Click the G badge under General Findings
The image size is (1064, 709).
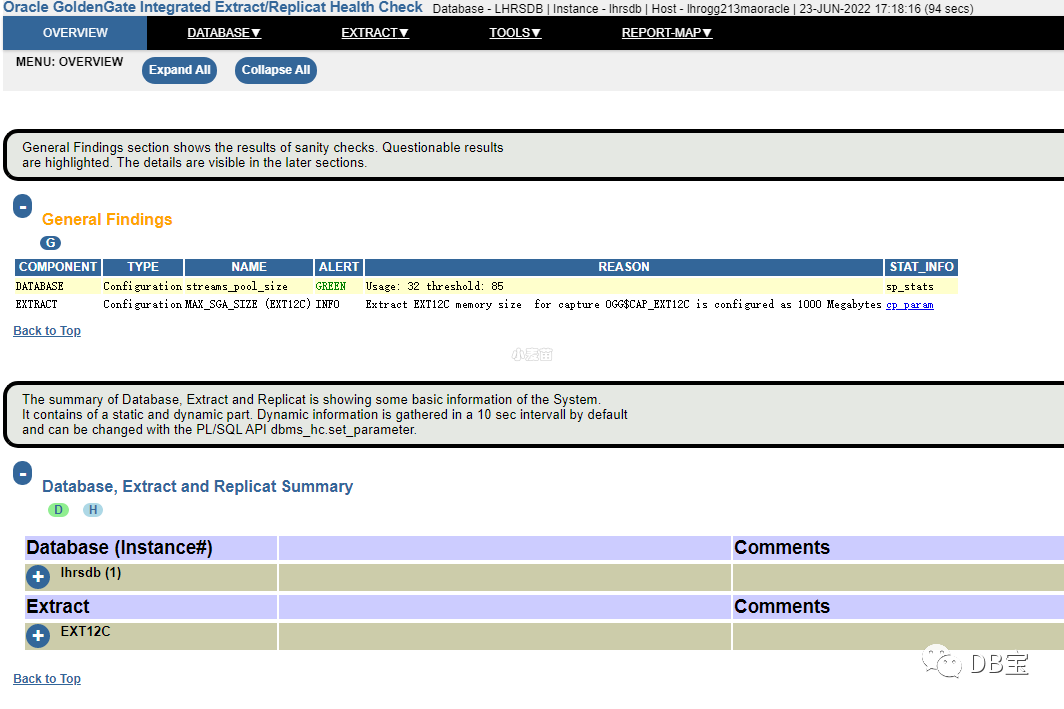50,243
